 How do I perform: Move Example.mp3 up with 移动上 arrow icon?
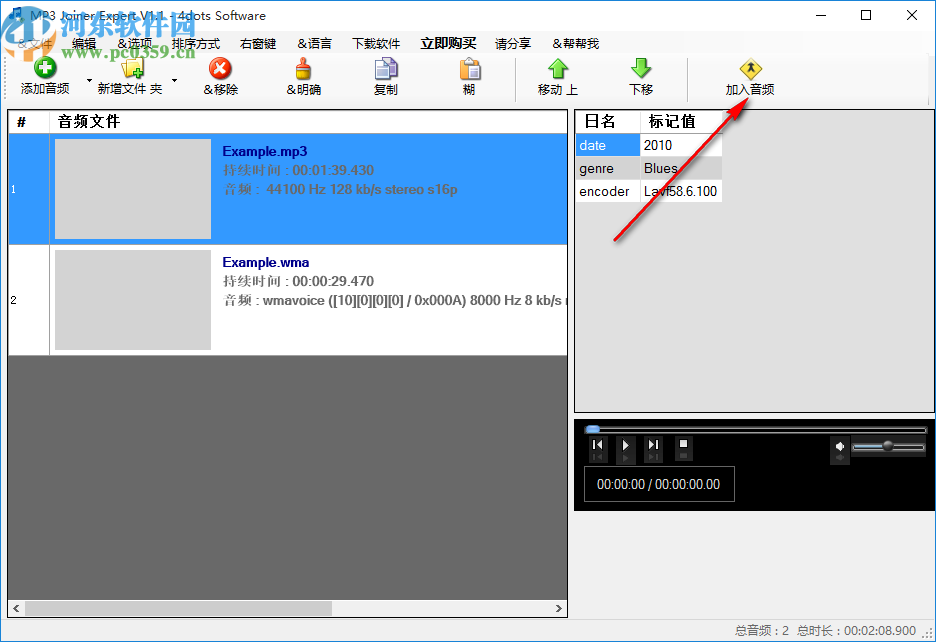pyautogui.click(x=556, y=72)
